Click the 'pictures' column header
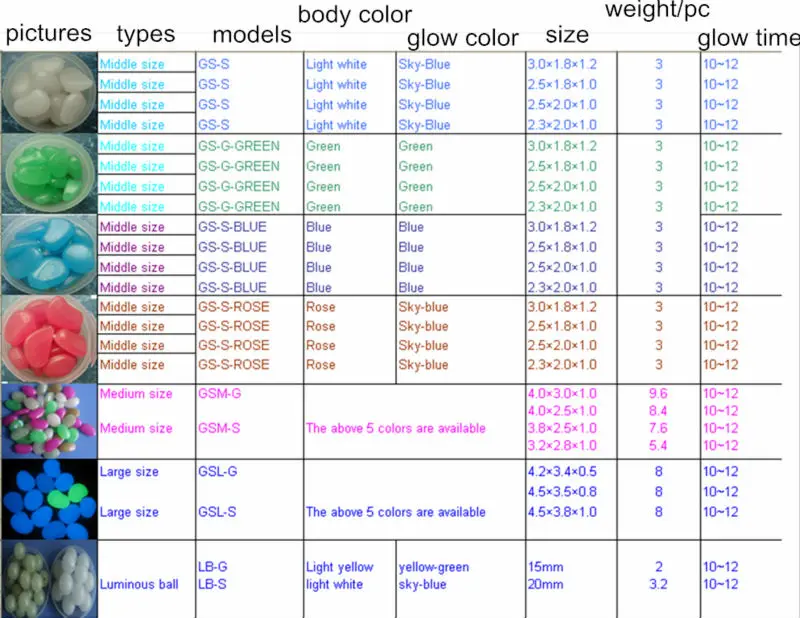 [x=47, y=33]
